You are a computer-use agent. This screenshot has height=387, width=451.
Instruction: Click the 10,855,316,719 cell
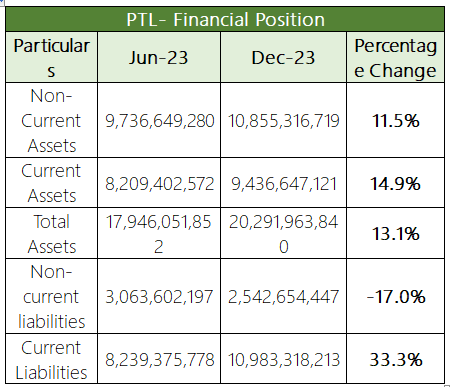(x=283, y=120)
